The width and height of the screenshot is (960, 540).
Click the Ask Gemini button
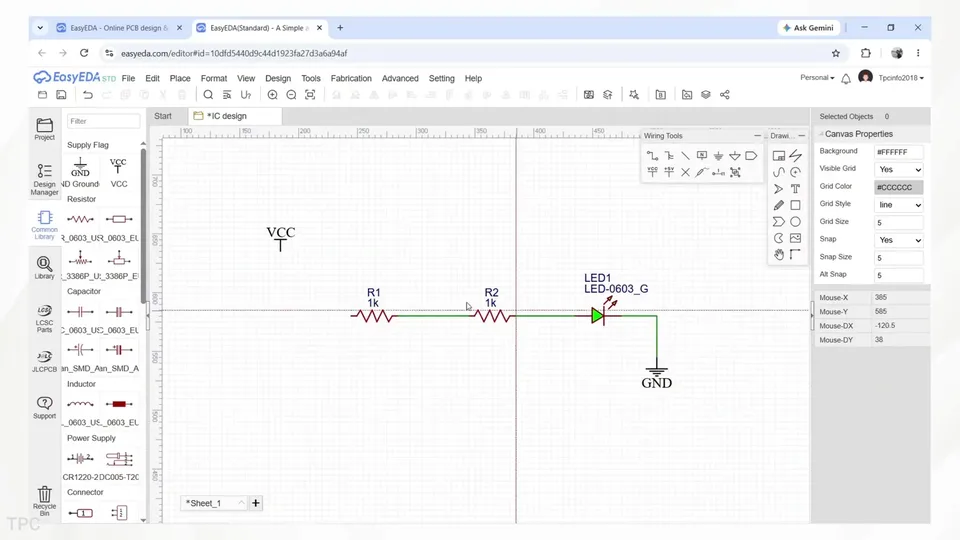click(x=808, y=28)
